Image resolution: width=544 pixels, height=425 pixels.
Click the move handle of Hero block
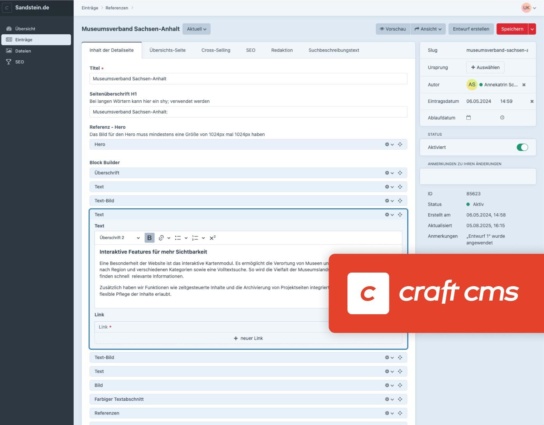point(400,144)
